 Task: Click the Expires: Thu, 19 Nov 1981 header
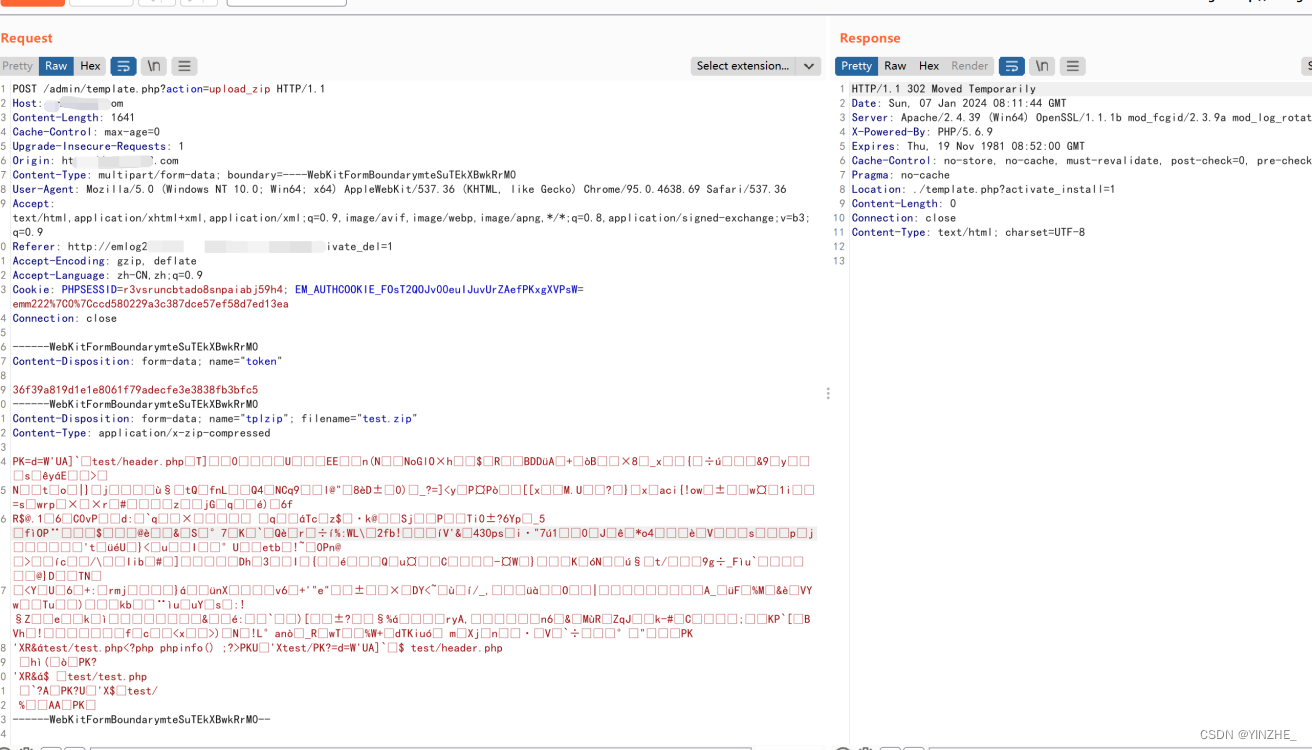tap(968, 146)
